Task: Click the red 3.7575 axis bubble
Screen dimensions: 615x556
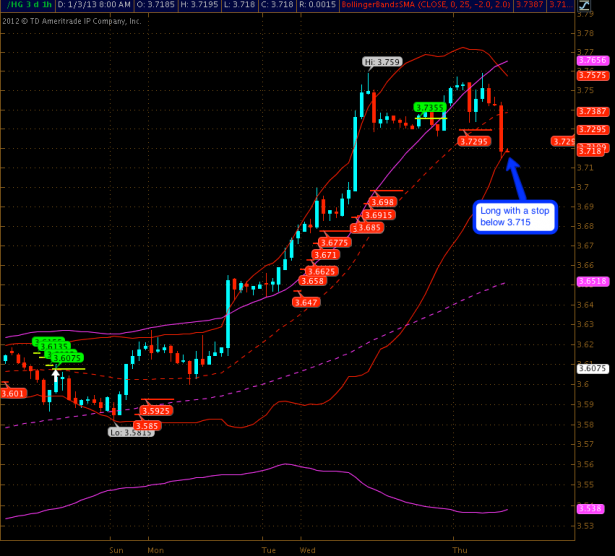Action: click(593, 75)
